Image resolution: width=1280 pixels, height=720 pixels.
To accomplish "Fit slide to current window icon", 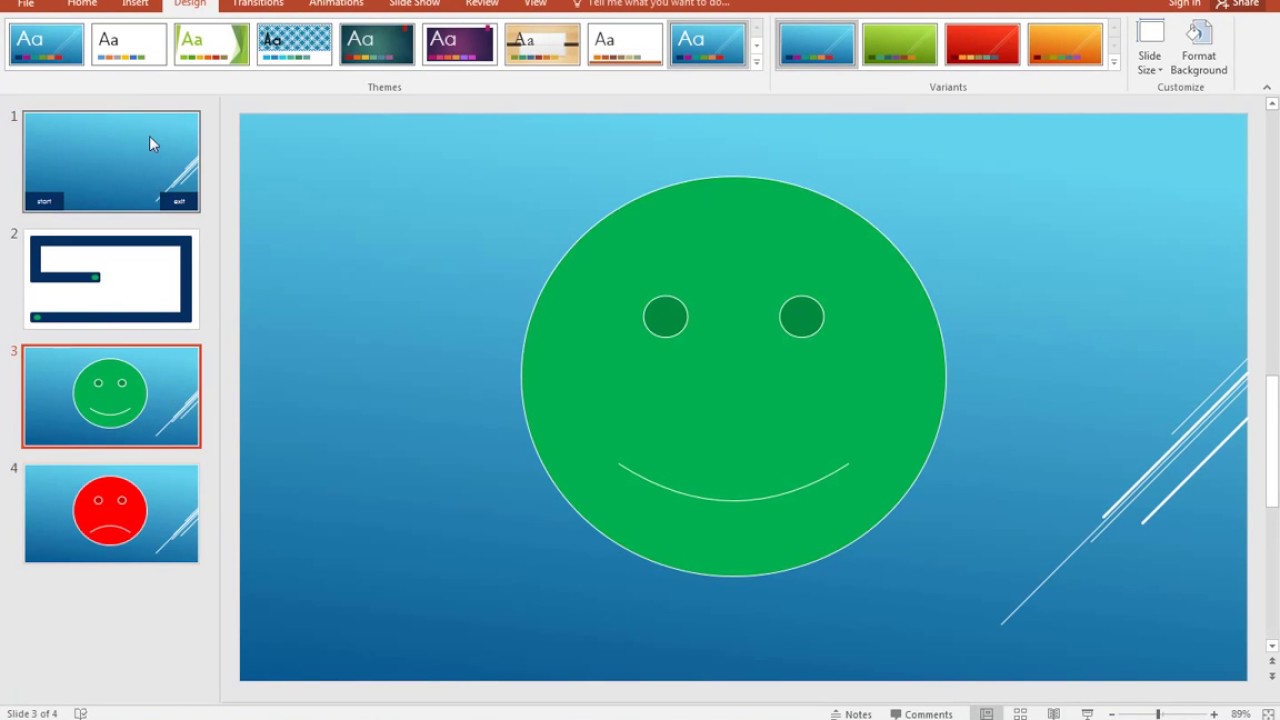I will tap(1268, 714).
